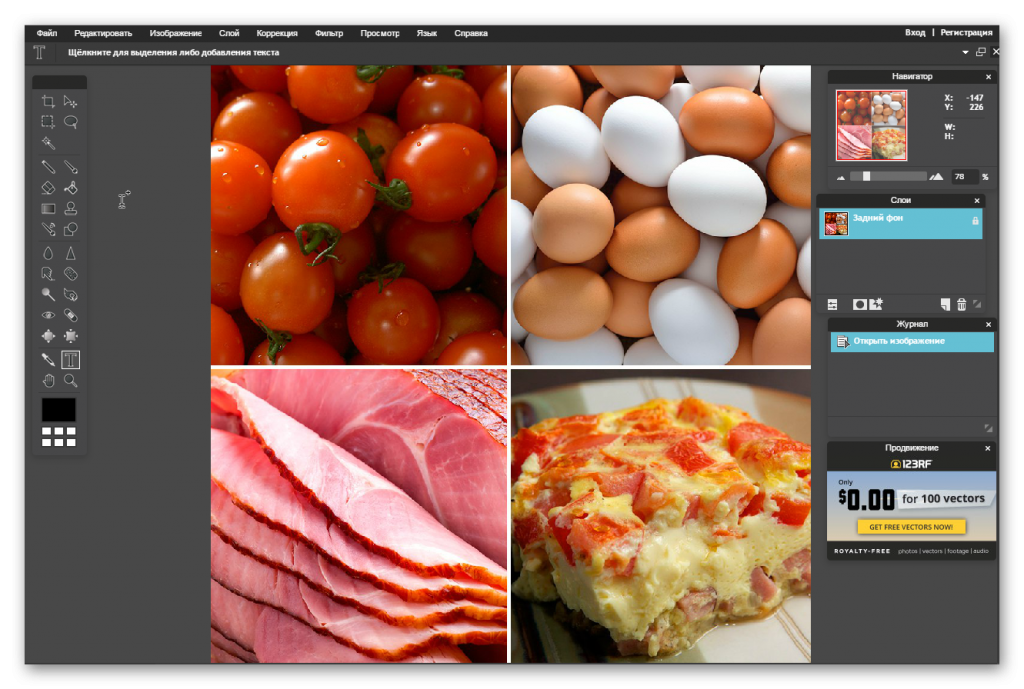1024x689 pixels.
Task: Toggle the lock on Задний фон layer
Action: click(x=975, y=221)
